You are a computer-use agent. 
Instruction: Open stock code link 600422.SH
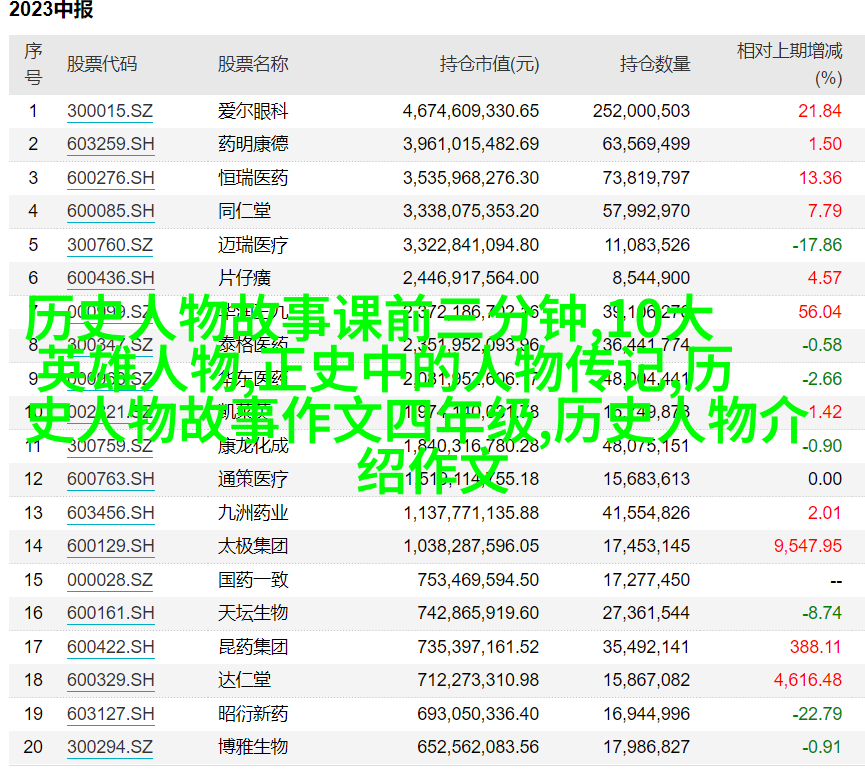[x=110, y=647]
